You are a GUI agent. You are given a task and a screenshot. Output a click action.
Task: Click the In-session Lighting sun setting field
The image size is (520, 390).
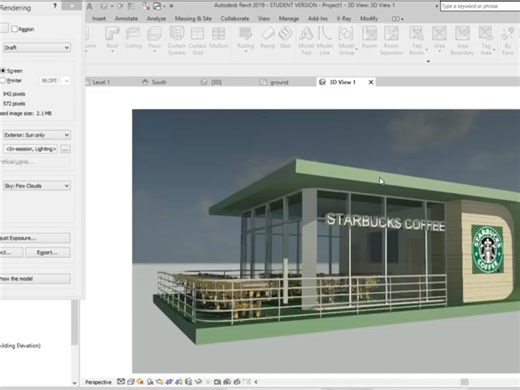pos(30,149)
